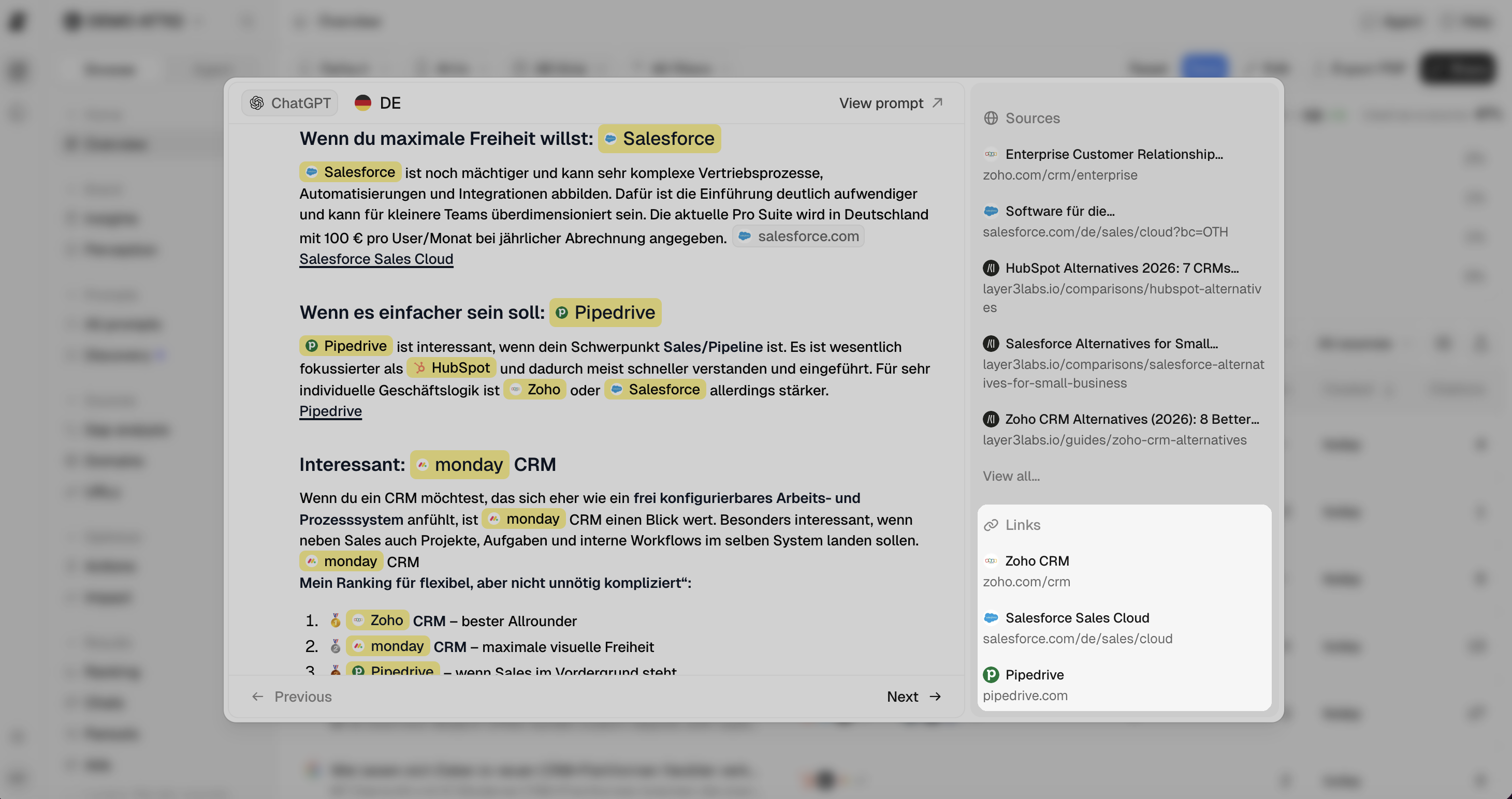Click layer3labs icon beside HubSpot Alternatives
The width and height of the screenshot is (1512, 799).
991,268
